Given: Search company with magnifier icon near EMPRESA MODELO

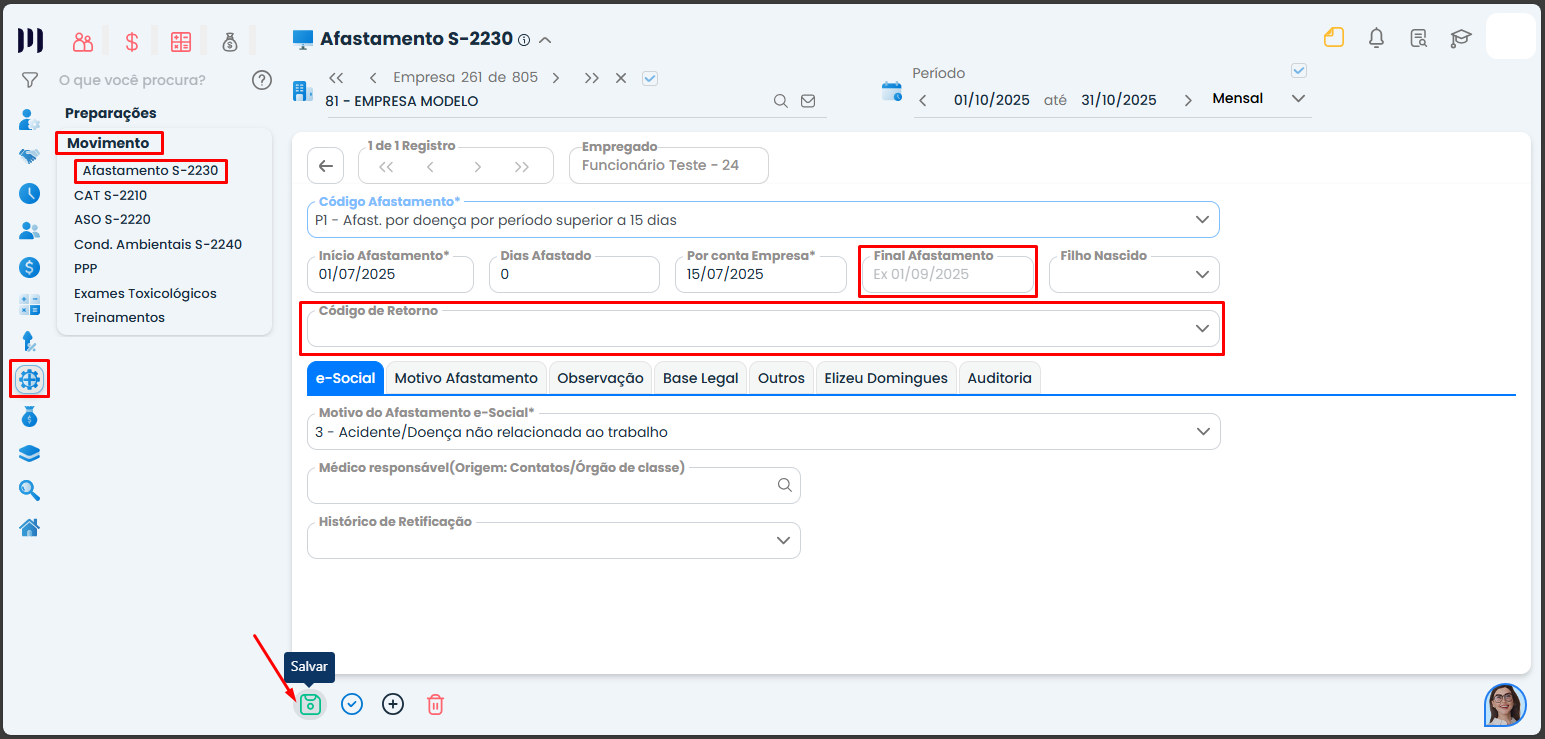Looking at the screenshot, I should click(x=781, y=101).
